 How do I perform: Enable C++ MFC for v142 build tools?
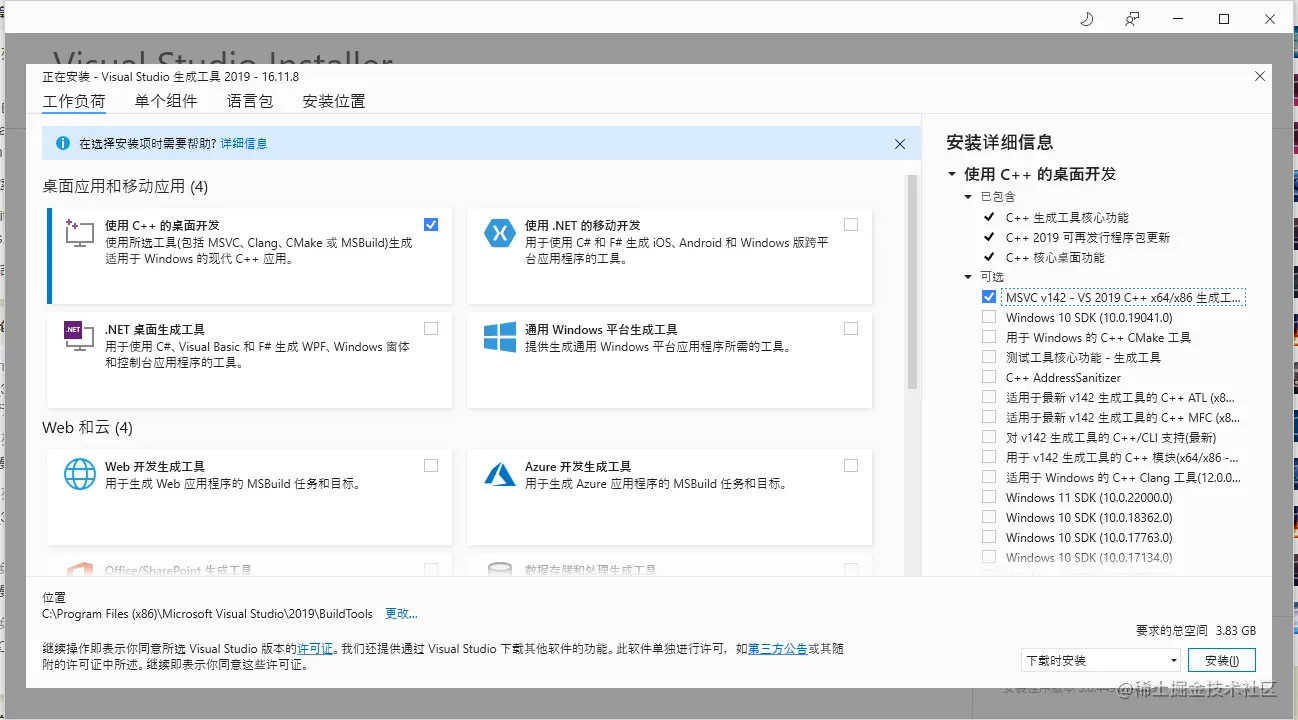coord(989,417)
